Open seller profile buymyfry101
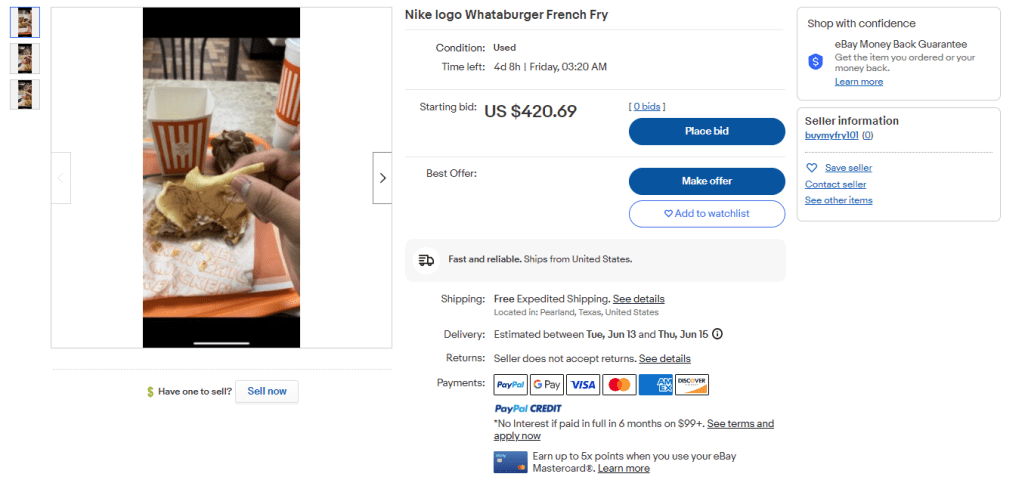1022x483 pixels. (832, 135)
